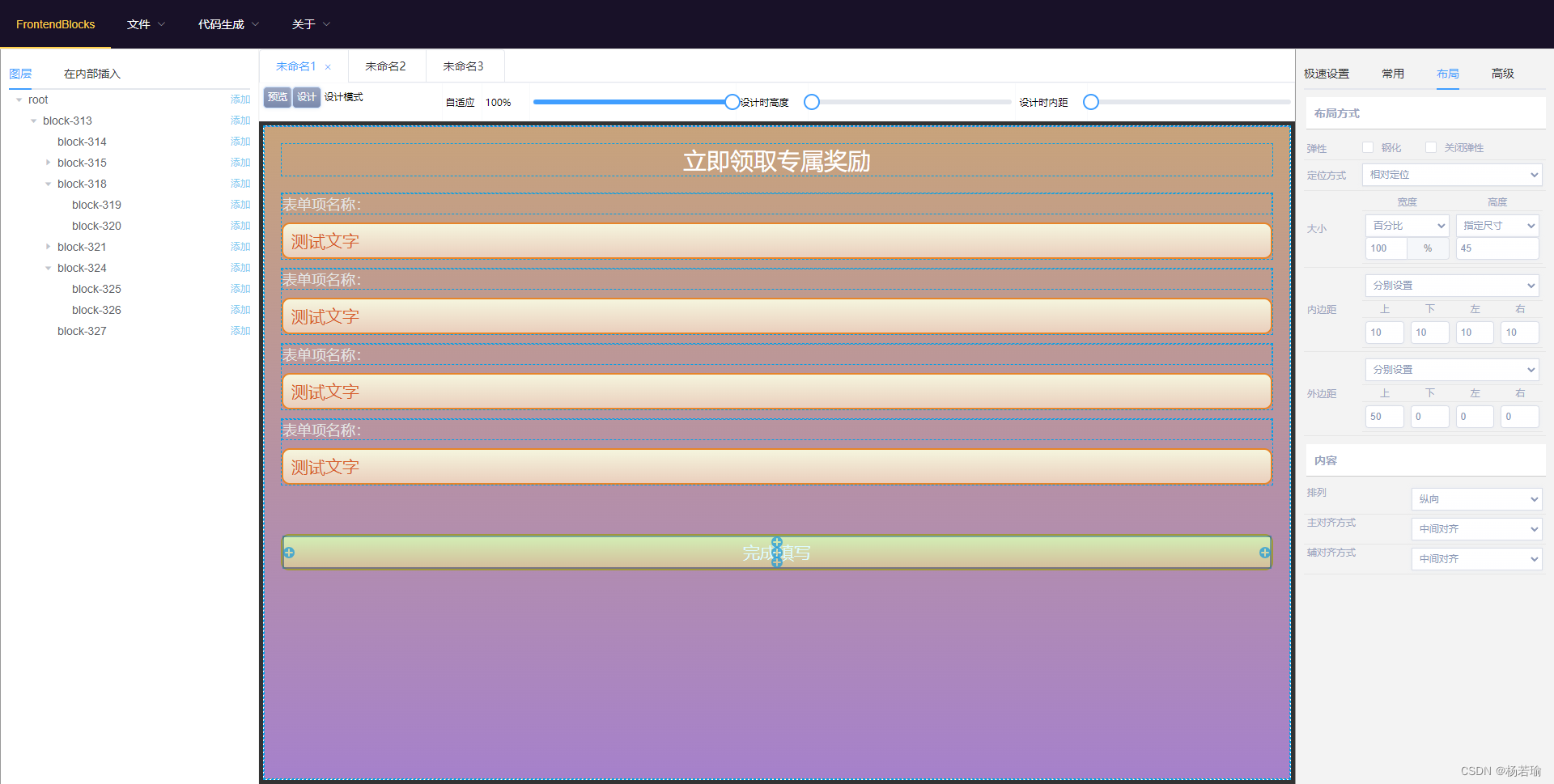Click 添加 next to block-324

coord(240,268)
